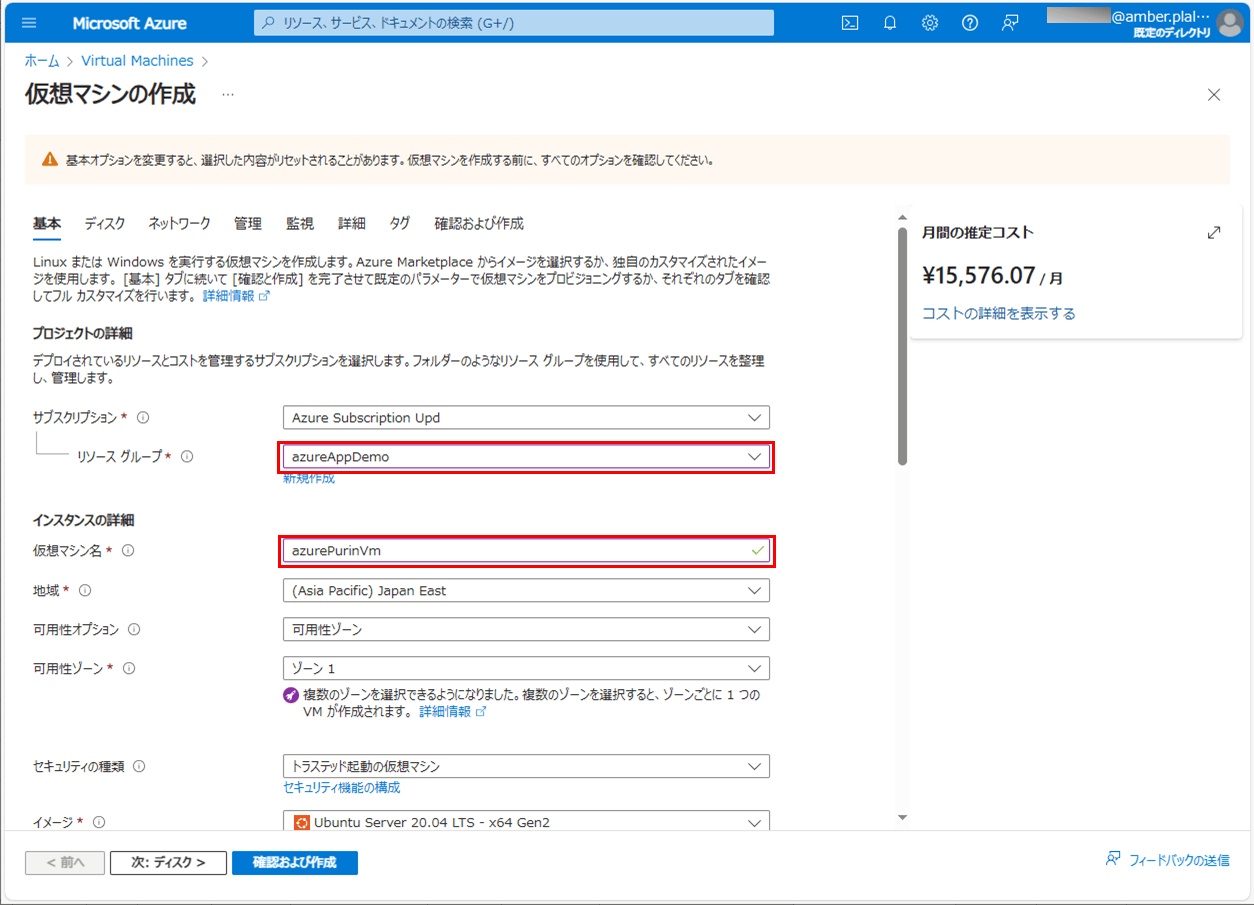Click the < 前へ button
This screenshot has height=905, width=1254.
(x=65, y=862)
